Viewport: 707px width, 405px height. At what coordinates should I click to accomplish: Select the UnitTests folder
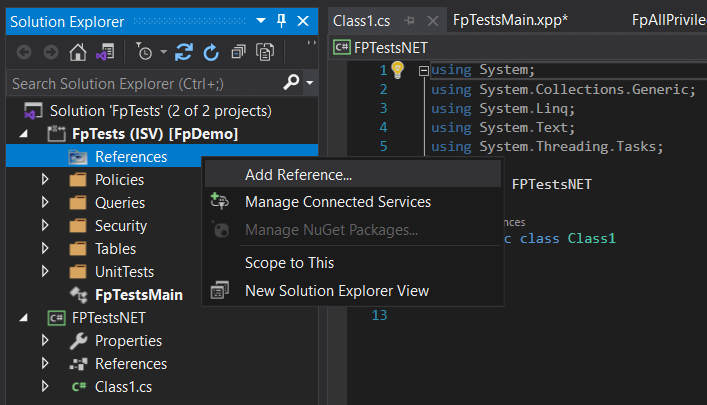124,272
